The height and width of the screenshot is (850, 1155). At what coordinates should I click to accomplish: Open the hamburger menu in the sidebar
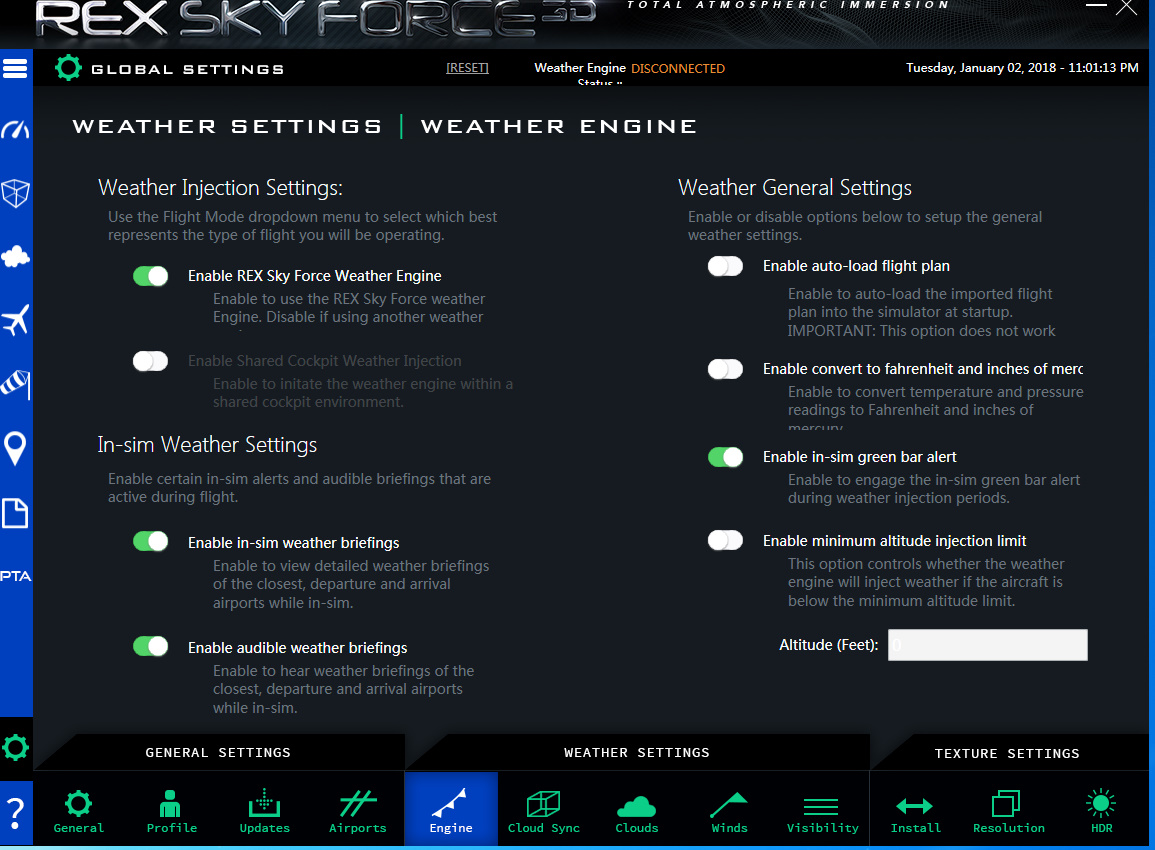pos(15,69)
